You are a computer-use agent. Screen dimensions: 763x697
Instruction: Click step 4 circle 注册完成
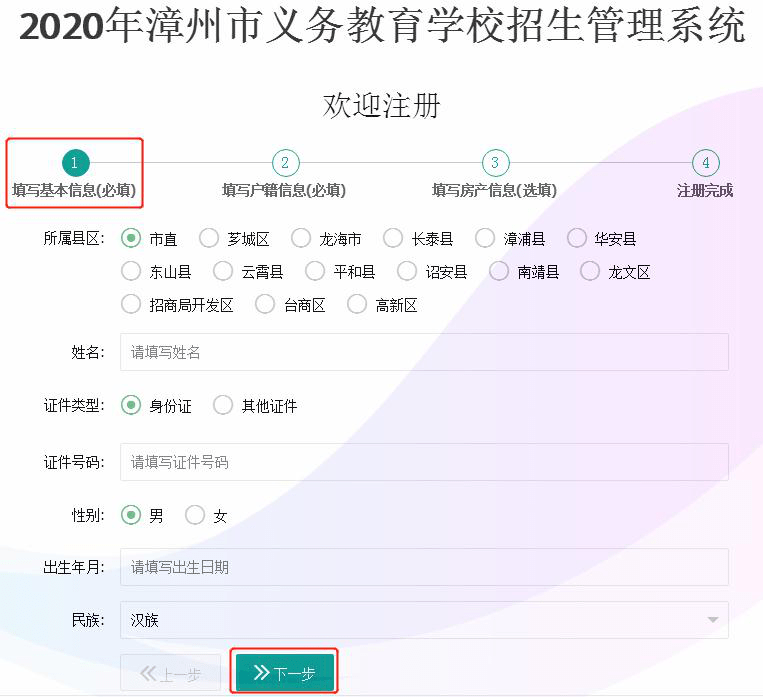706,163
